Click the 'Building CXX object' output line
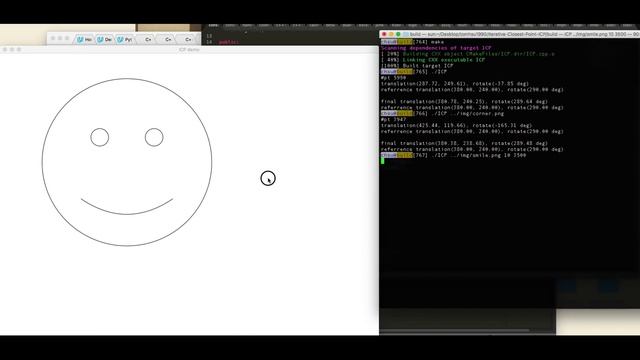The height and width of the screenshot is (360, 640). point(468,54)
